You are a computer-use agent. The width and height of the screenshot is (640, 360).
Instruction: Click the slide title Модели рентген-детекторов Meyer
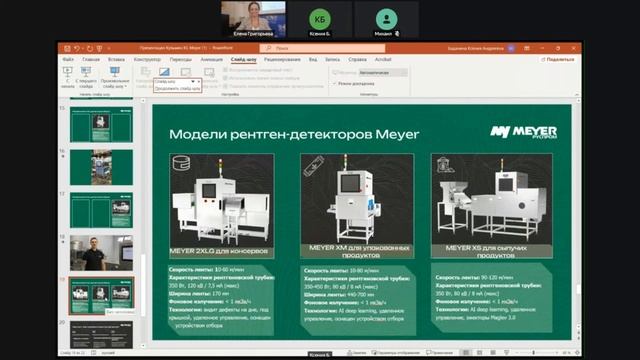(294, 134)
